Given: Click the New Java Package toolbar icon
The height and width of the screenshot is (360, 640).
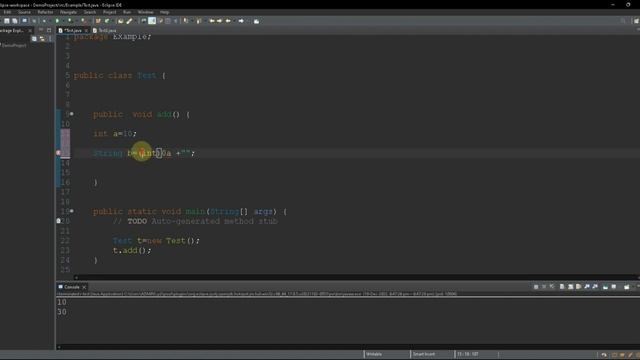Looking at the screenshot, I should tap(98, 21).
